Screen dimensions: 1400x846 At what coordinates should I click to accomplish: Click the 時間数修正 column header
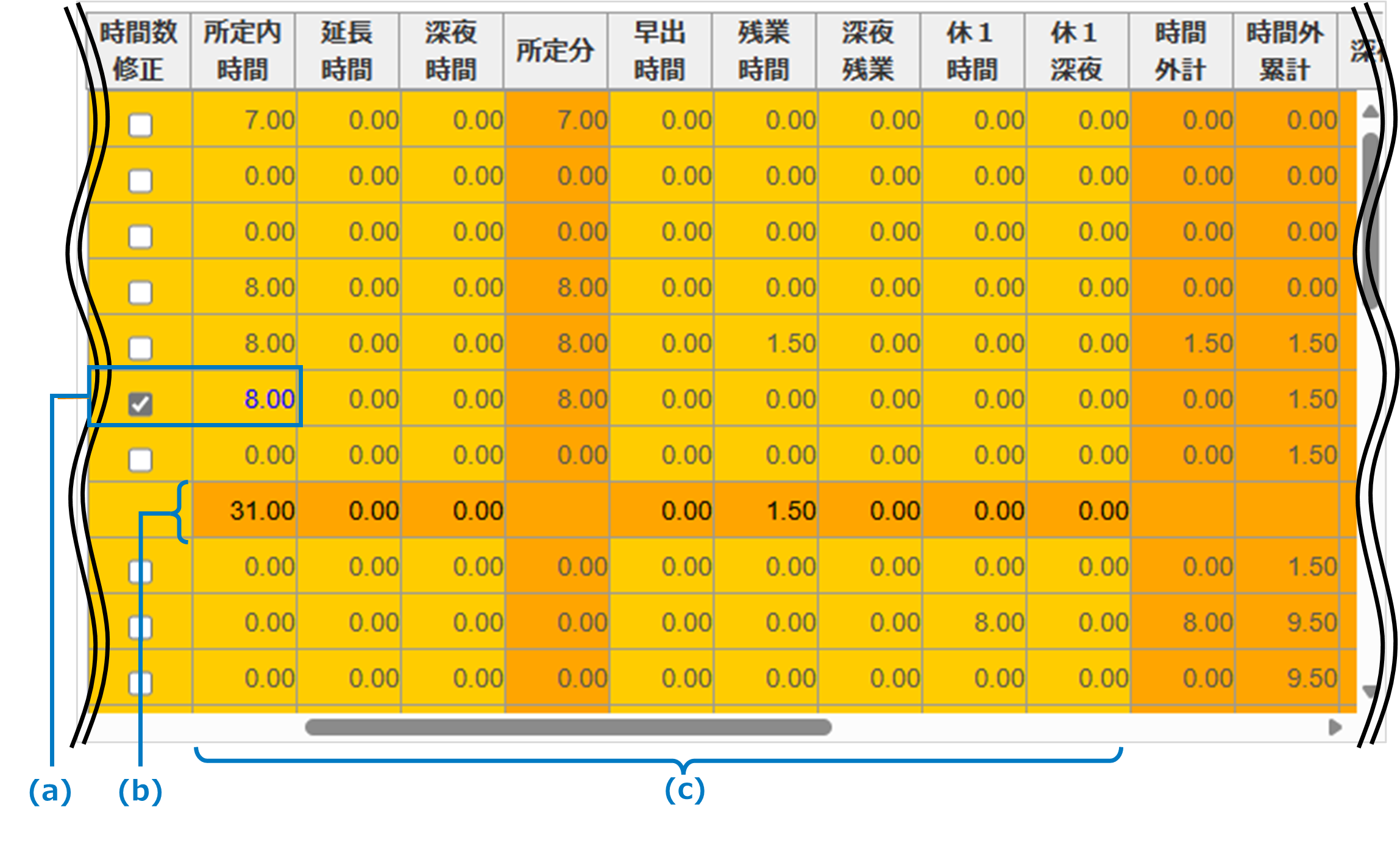coord(139,51)
